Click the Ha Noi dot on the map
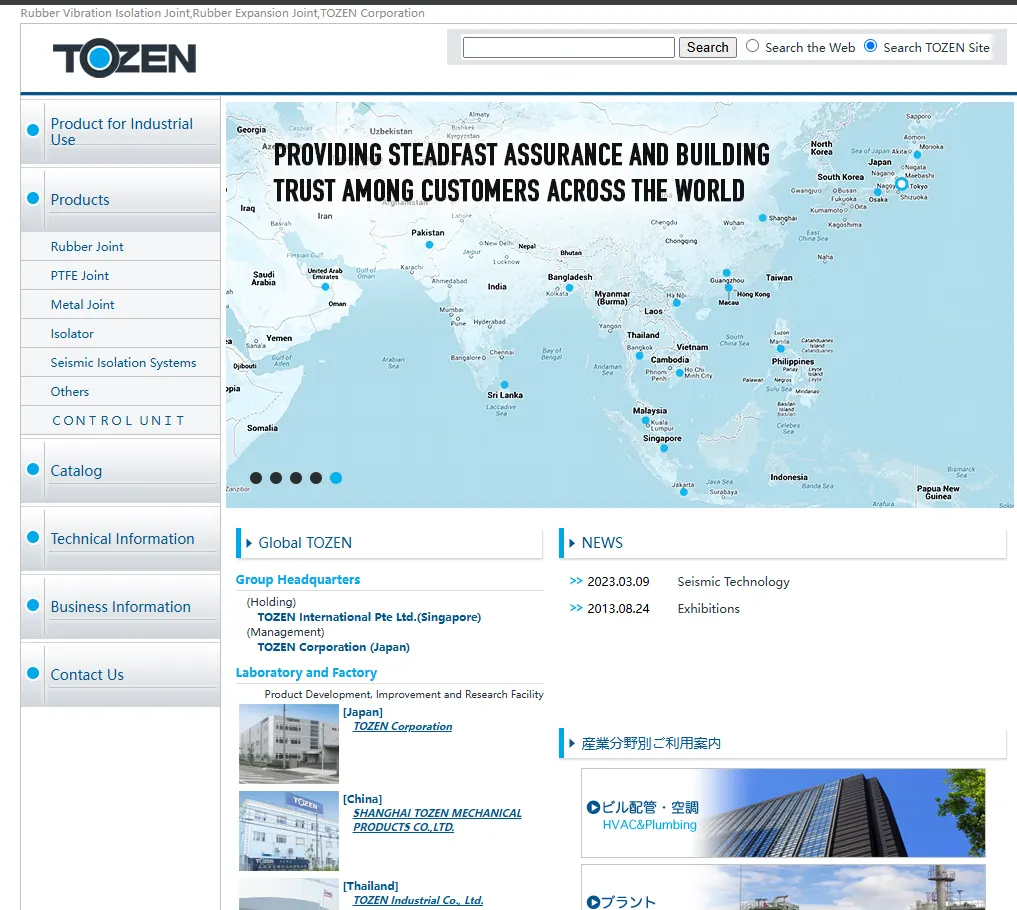The height and width of the screenshot is (910, 1017). click(x=677, y=303)
